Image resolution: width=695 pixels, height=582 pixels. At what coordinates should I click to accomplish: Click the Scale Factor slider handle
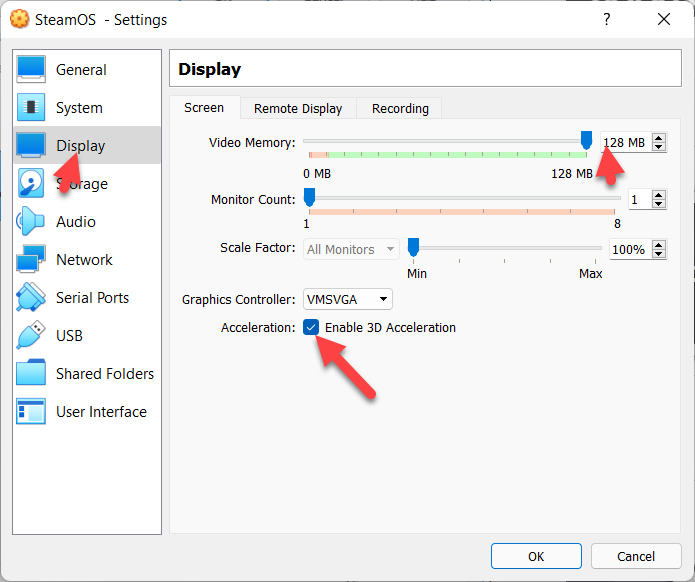point(413,247)
